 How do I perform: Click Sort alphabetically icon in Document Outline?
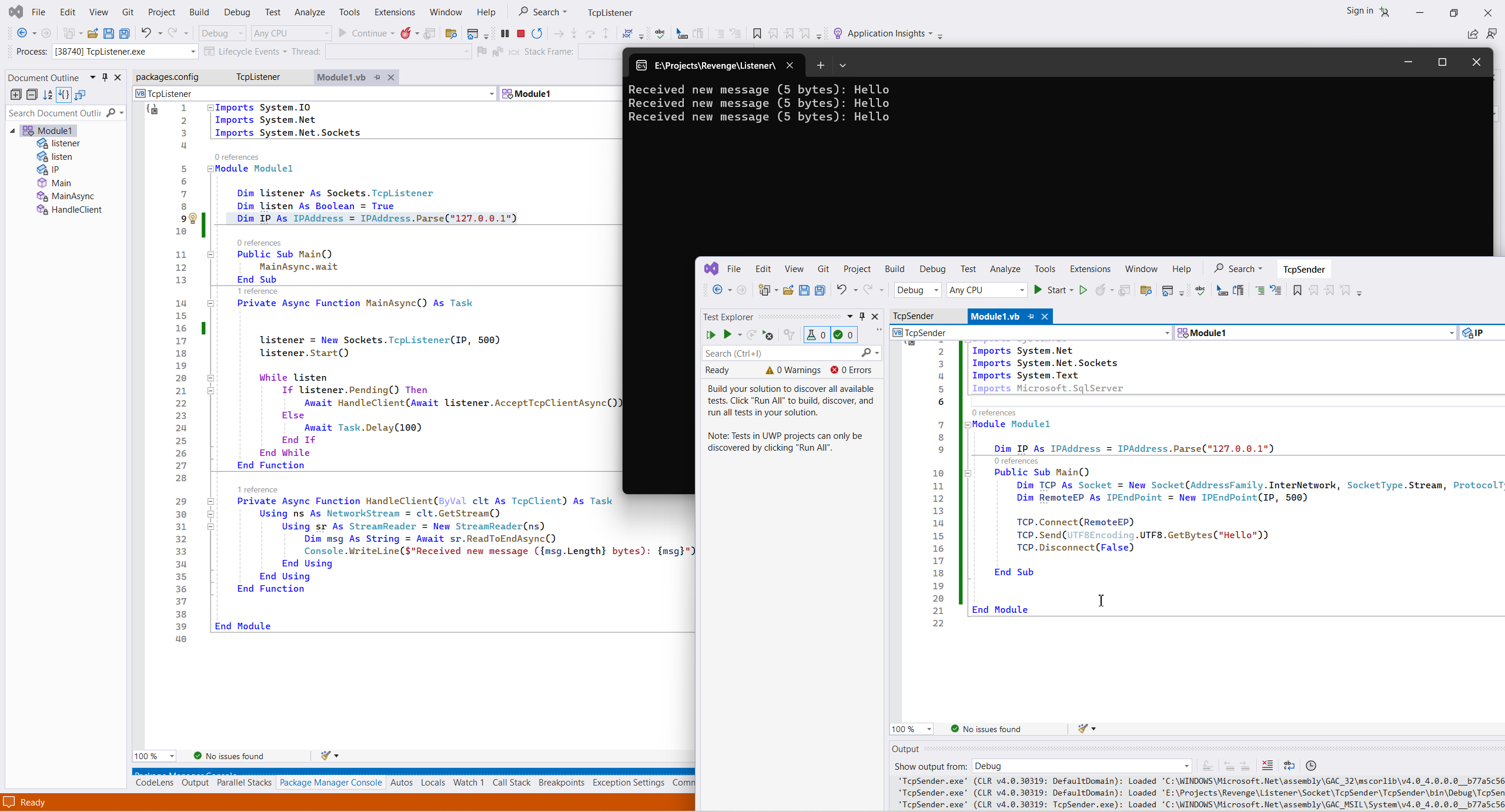48,95
